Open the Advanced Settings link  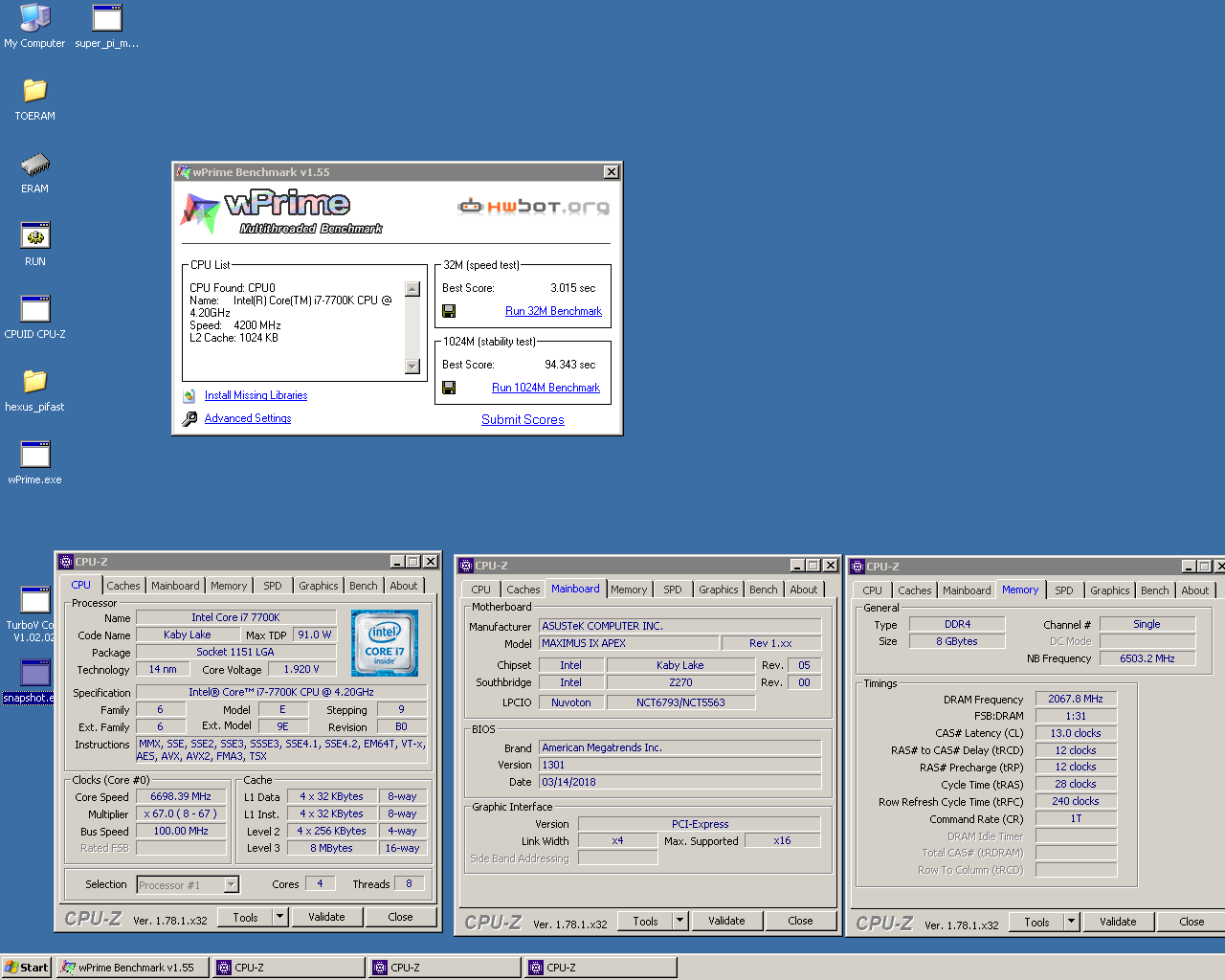(248, 418)
